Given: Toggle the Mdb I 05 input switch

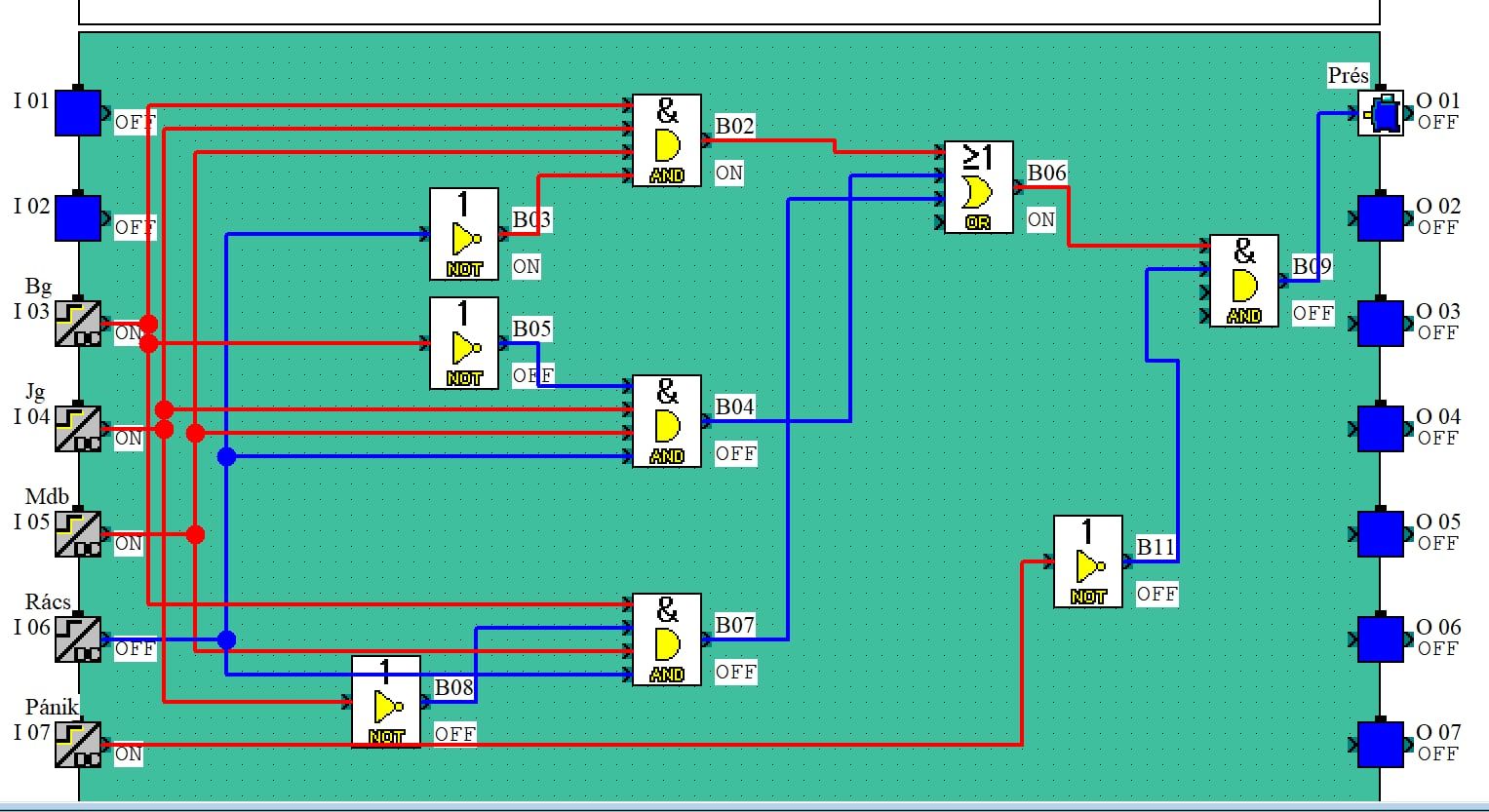Looking at the screenshot, I should coord(78,533).
